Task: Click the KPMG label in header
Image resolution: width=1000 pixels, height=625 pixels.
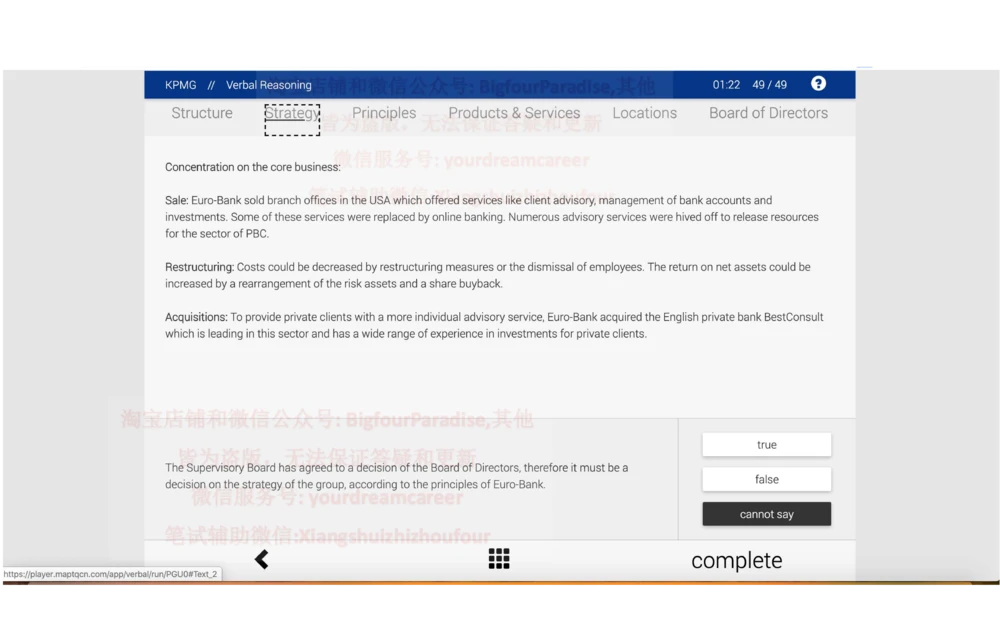Action: [181, 85]
